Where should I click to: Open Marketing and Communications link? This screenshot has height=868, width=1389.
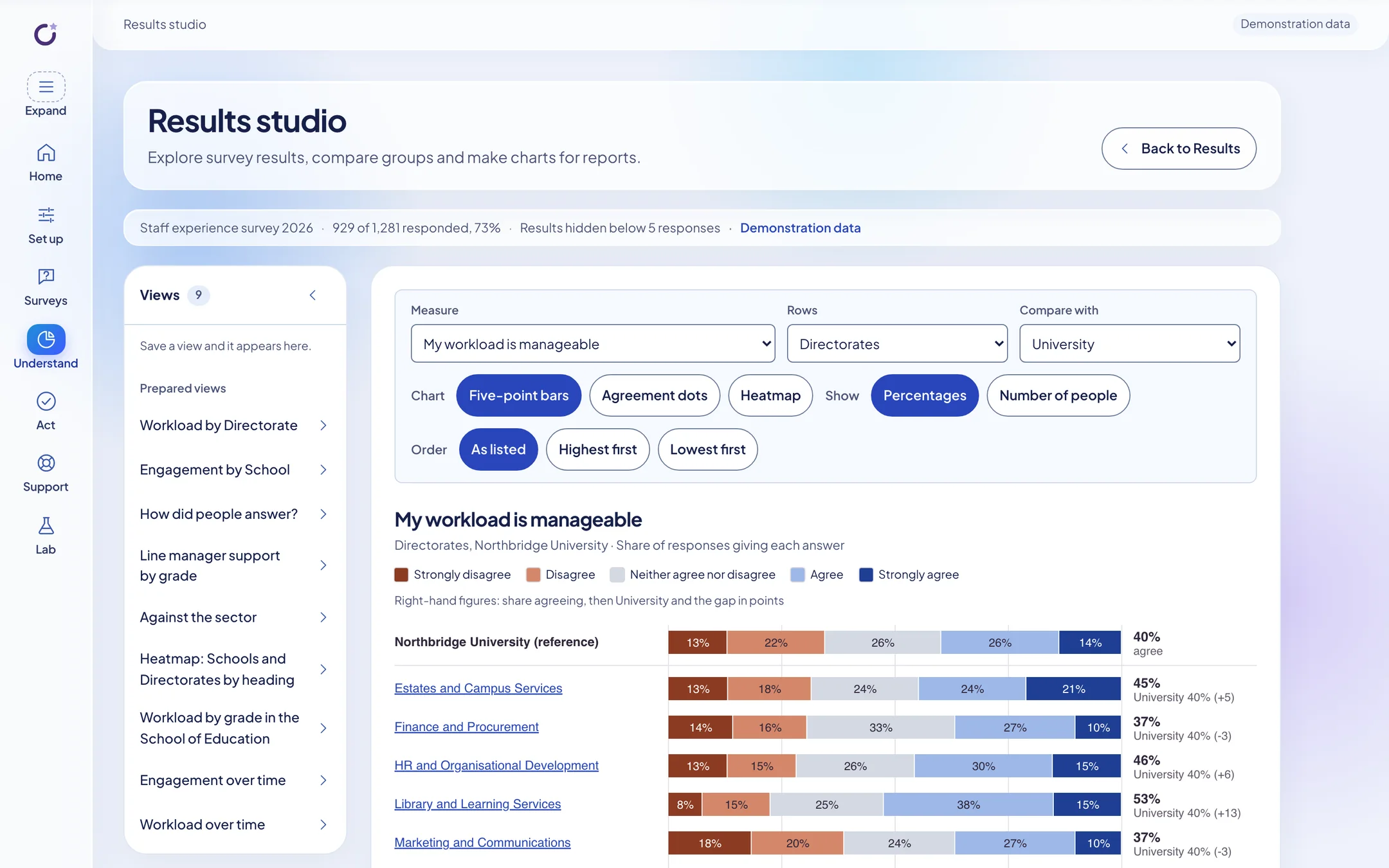point(482,842)
